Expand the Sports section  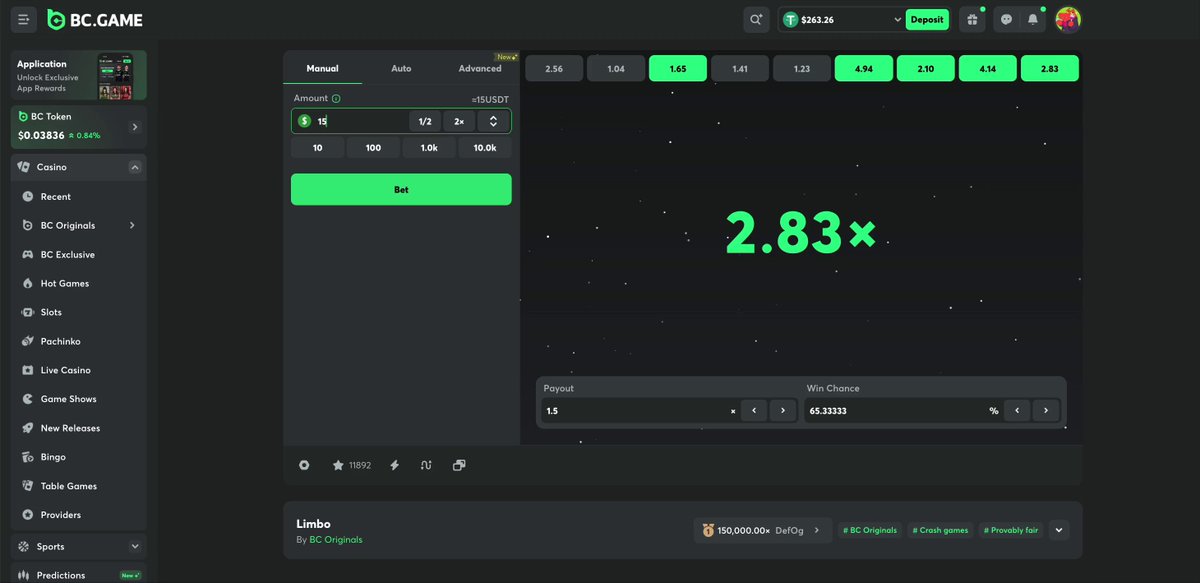point(135,546)
